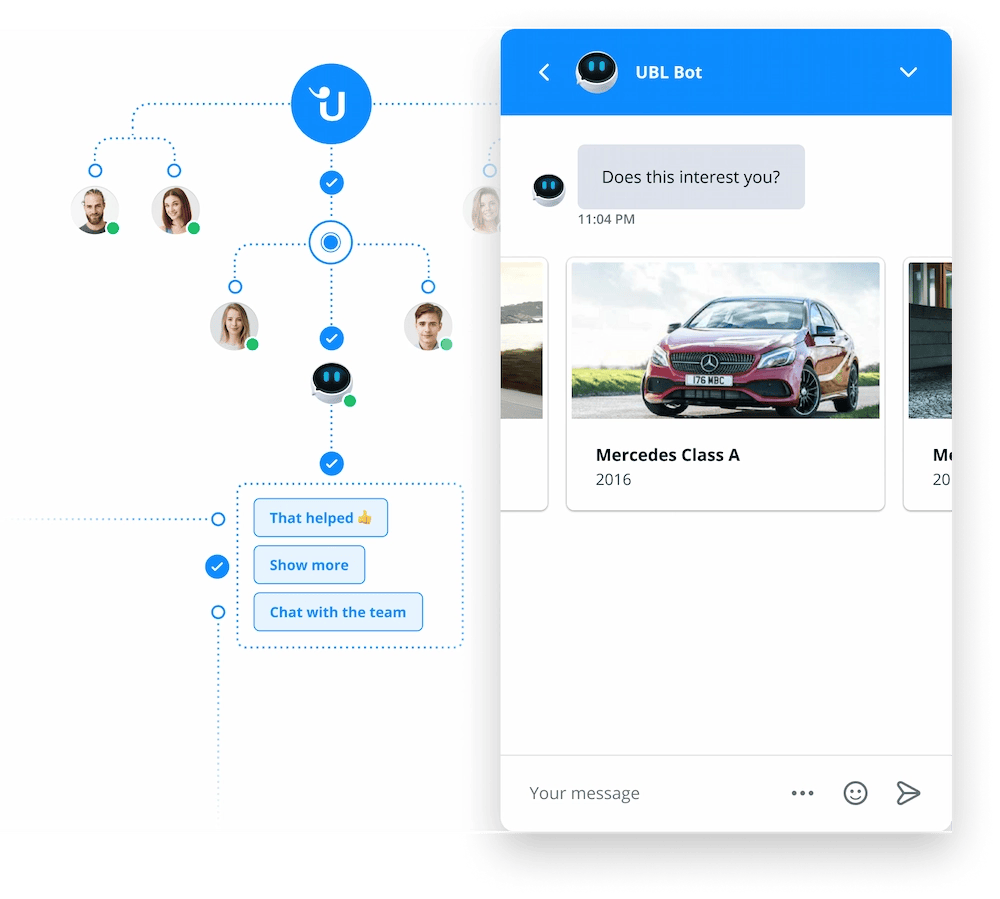This screenshot has width=1000, height=899.
Task: Click the bot avatar beside the message
Action: click(548, 189)
